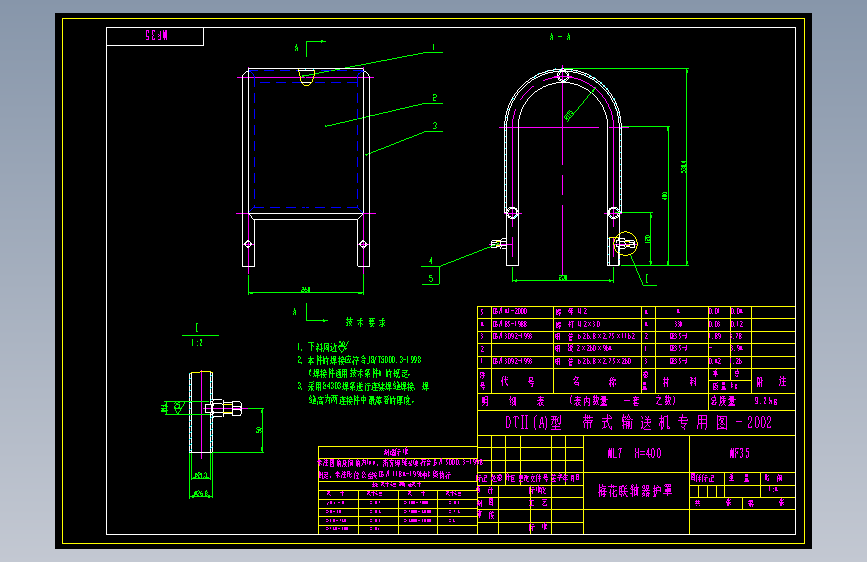
Task: Click the title text 带式输送机专用图-2002
Action: coord(676,423)
